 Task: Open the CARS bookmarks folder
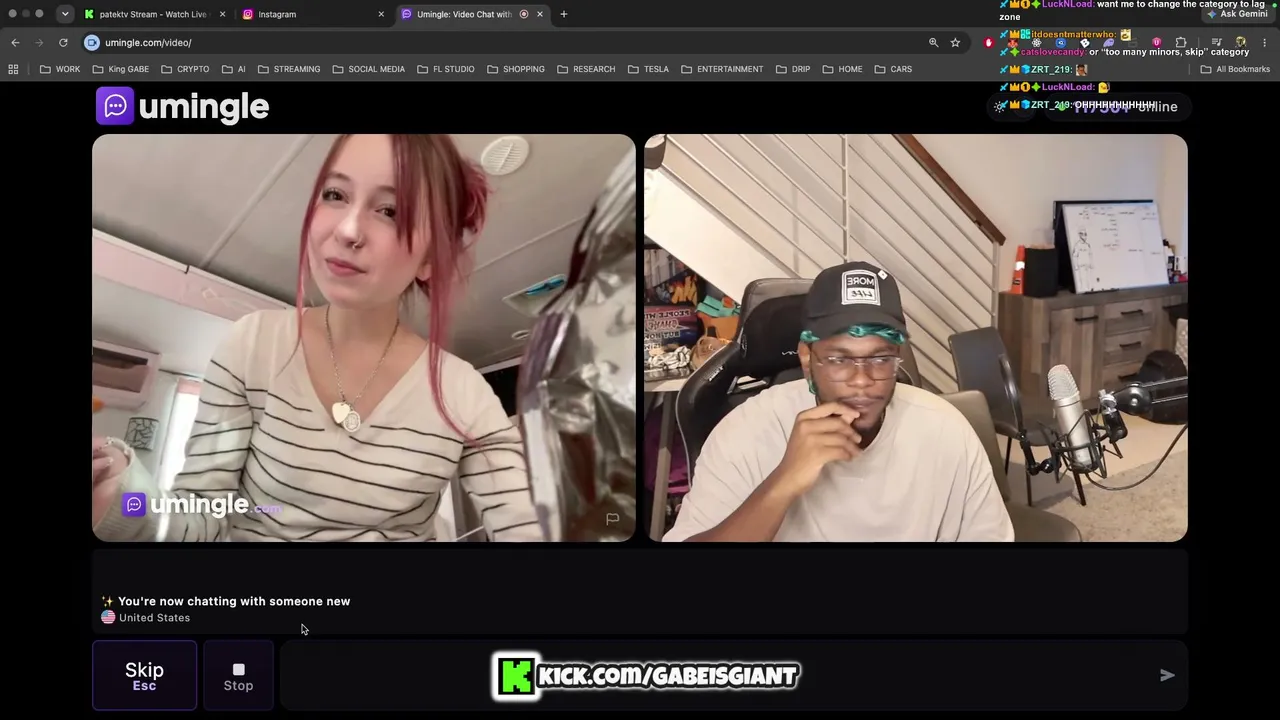pyautogui.click(x=893, y=69)
